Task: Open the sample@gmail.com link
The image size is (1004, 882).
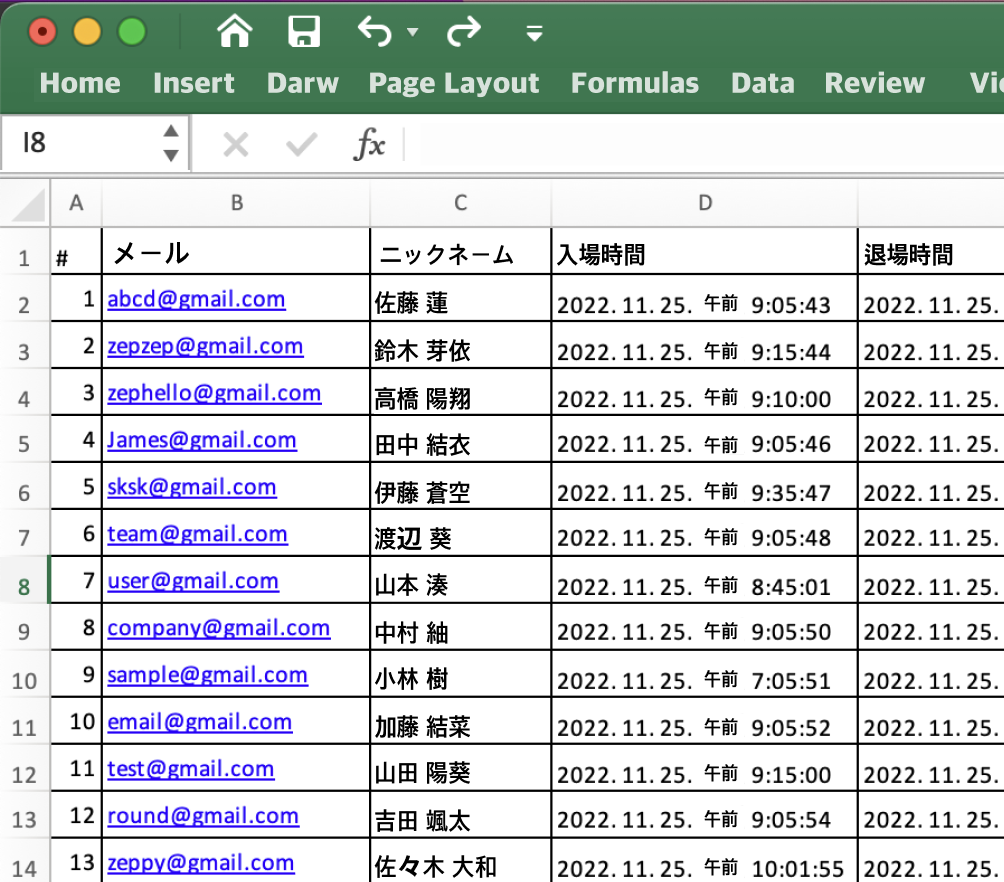Action: pyautogui.click(x=207, y=674)
